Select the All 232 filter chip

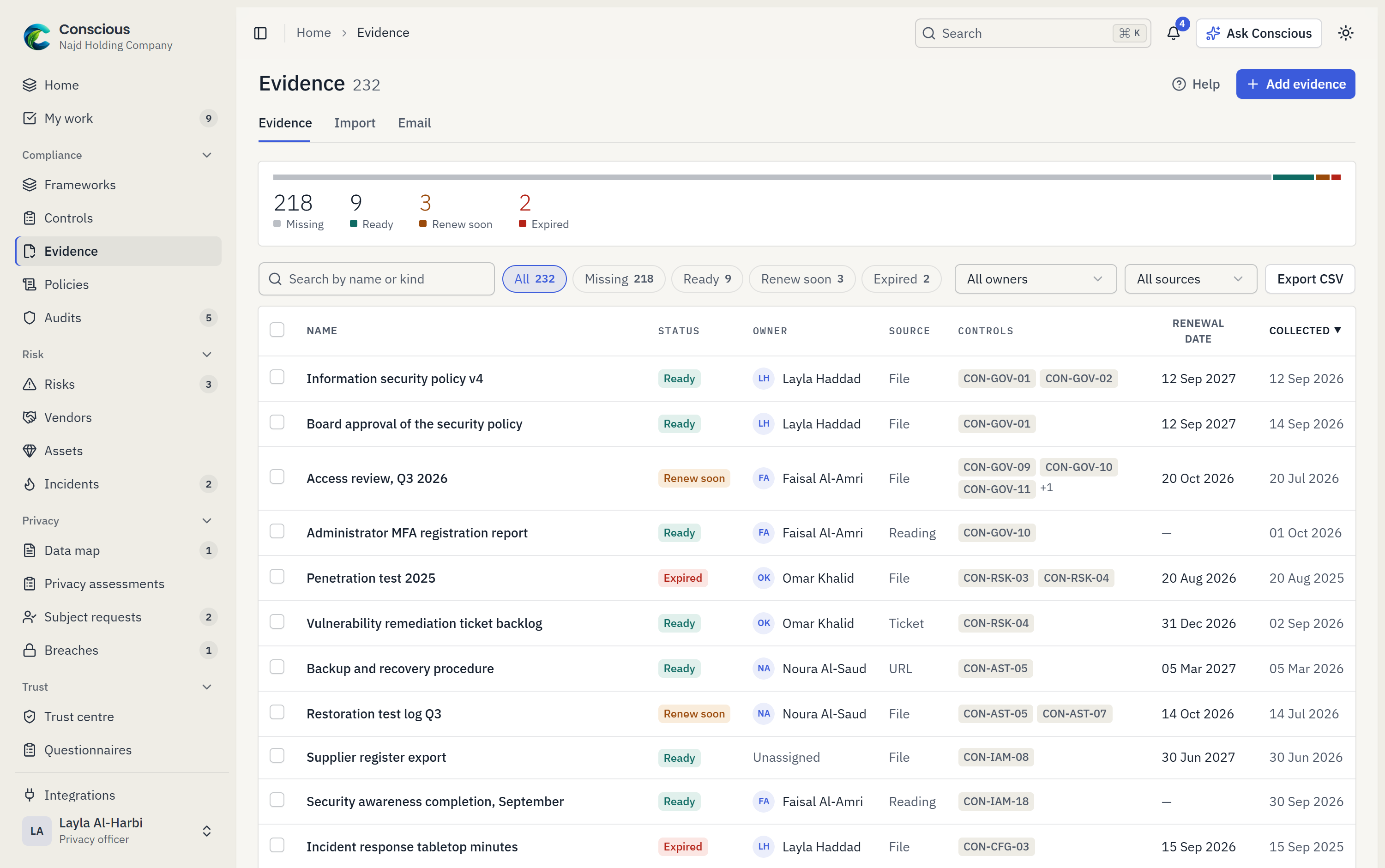pyautogui.click(x=534, y=280)
